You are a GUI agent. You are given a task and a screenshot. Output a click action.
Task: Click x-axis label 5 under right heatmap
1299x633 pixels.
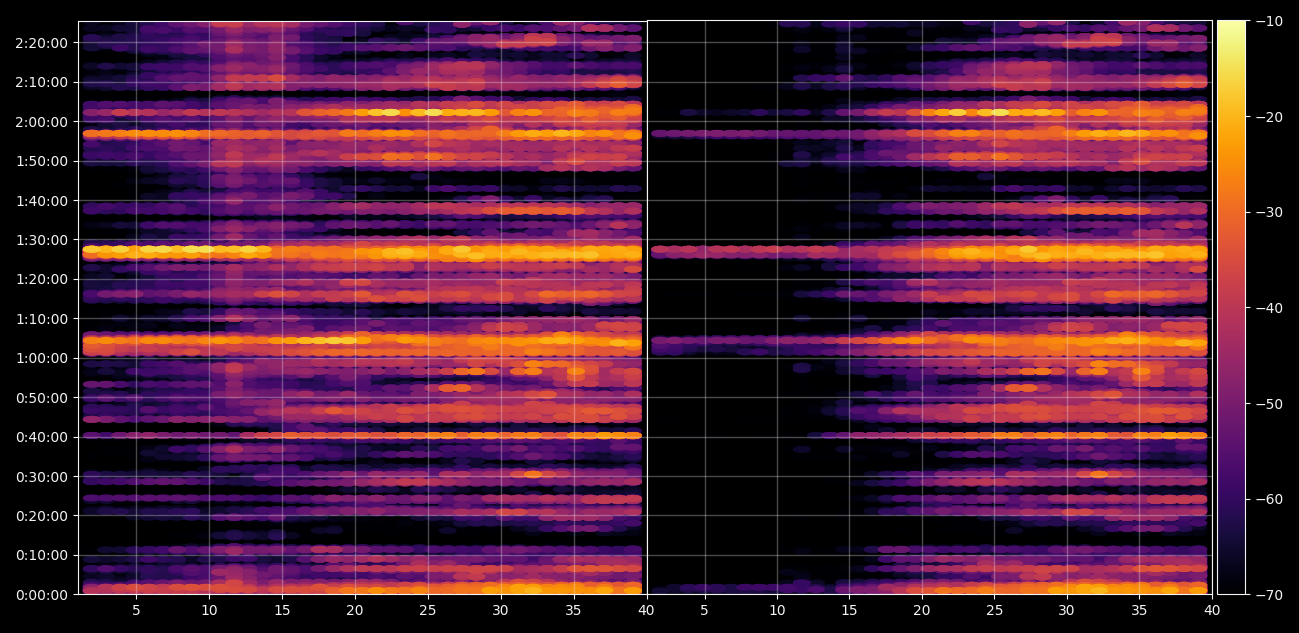click(704, 610)
